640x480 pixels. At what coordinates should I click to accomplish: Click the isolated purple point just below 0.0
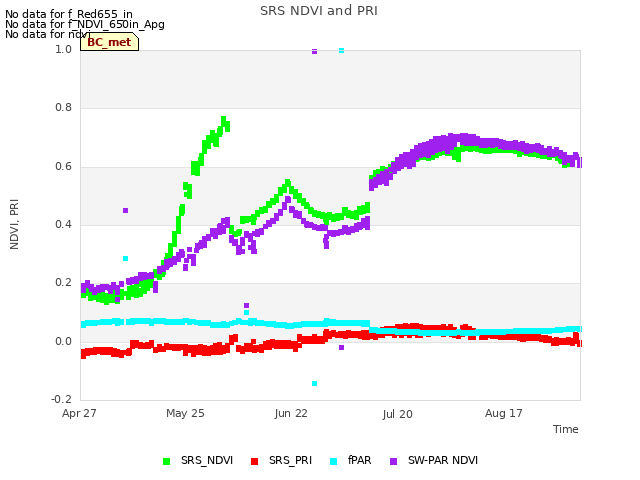pos(341,347)
